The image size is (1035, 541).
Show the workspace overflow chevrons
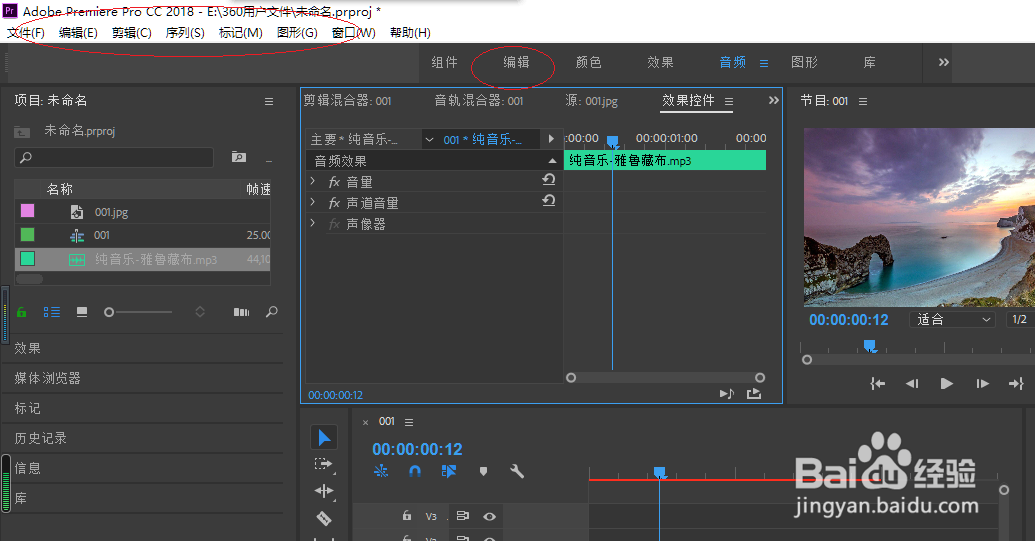(944, 62)
